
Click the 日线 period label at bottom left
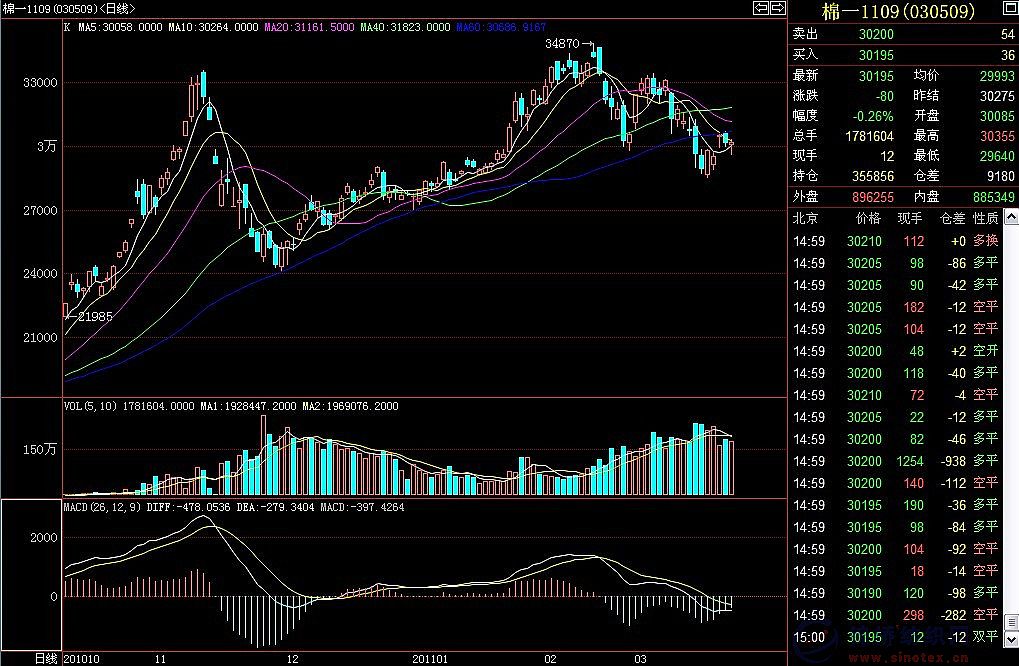(x=46, y=658)
